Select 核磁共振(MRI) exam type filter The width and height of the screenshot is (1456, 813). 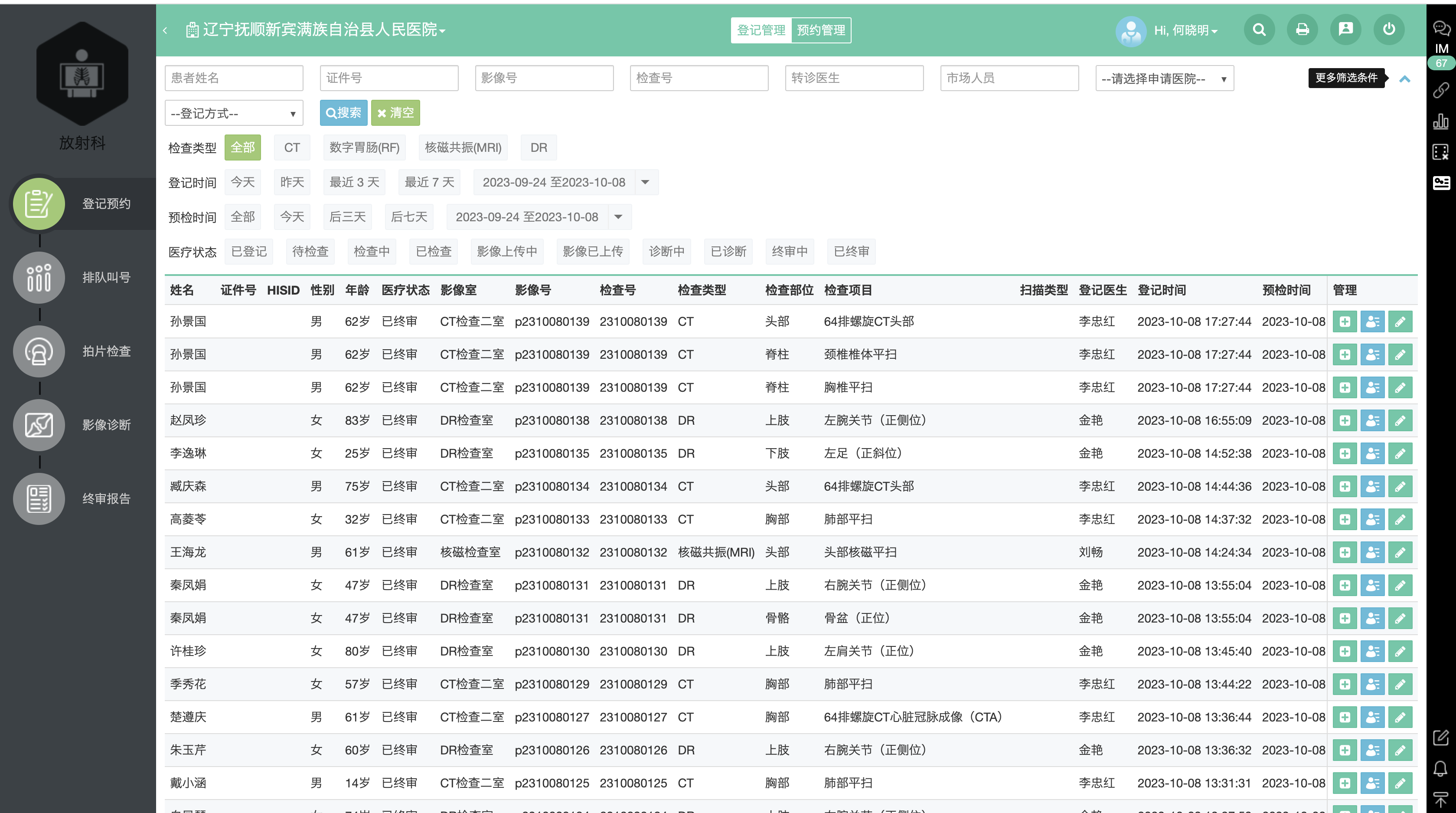tap(463, 148)
